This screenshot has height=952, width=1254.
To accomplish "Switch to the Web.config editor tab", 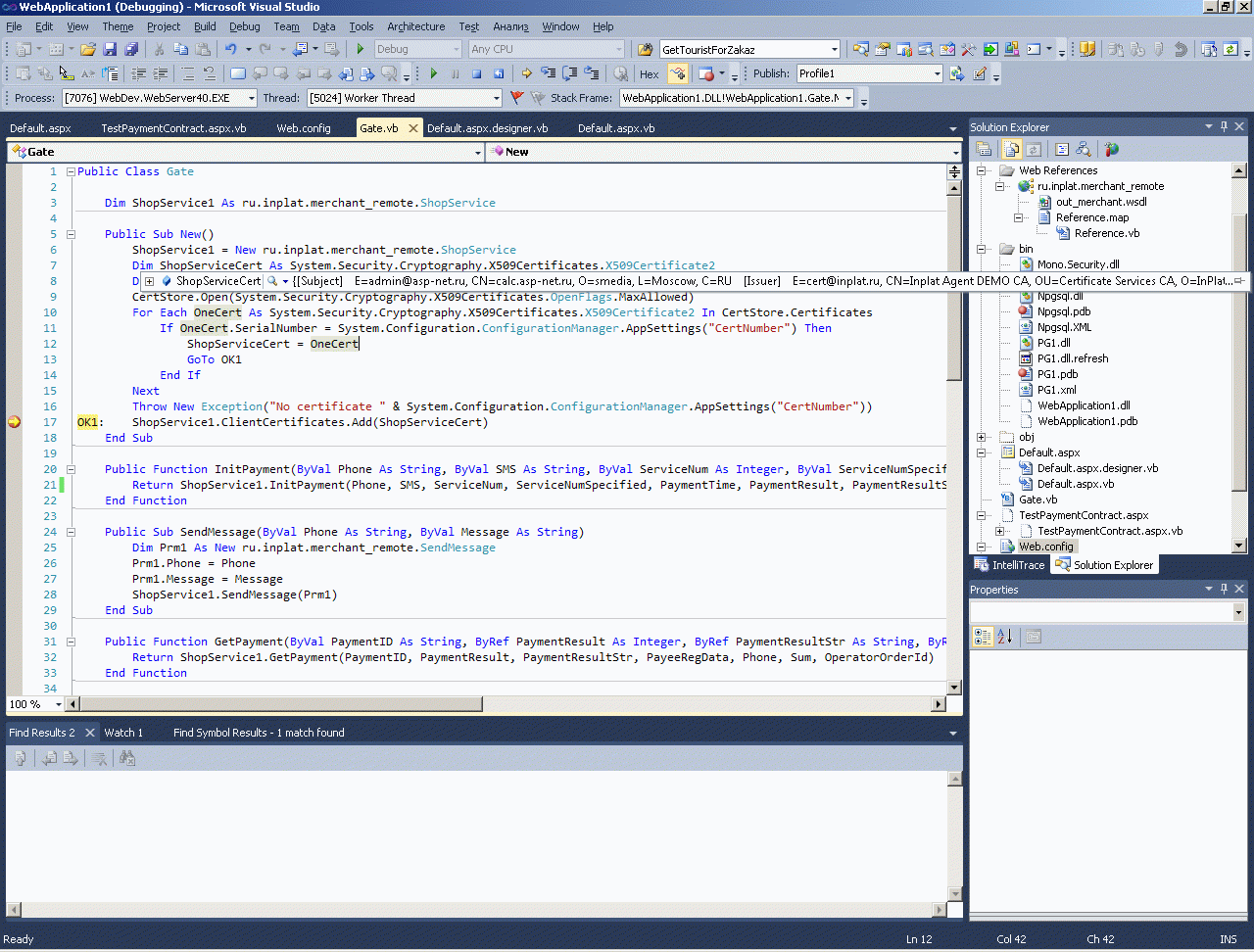I will pyautogui.click(x=303, y=128).
